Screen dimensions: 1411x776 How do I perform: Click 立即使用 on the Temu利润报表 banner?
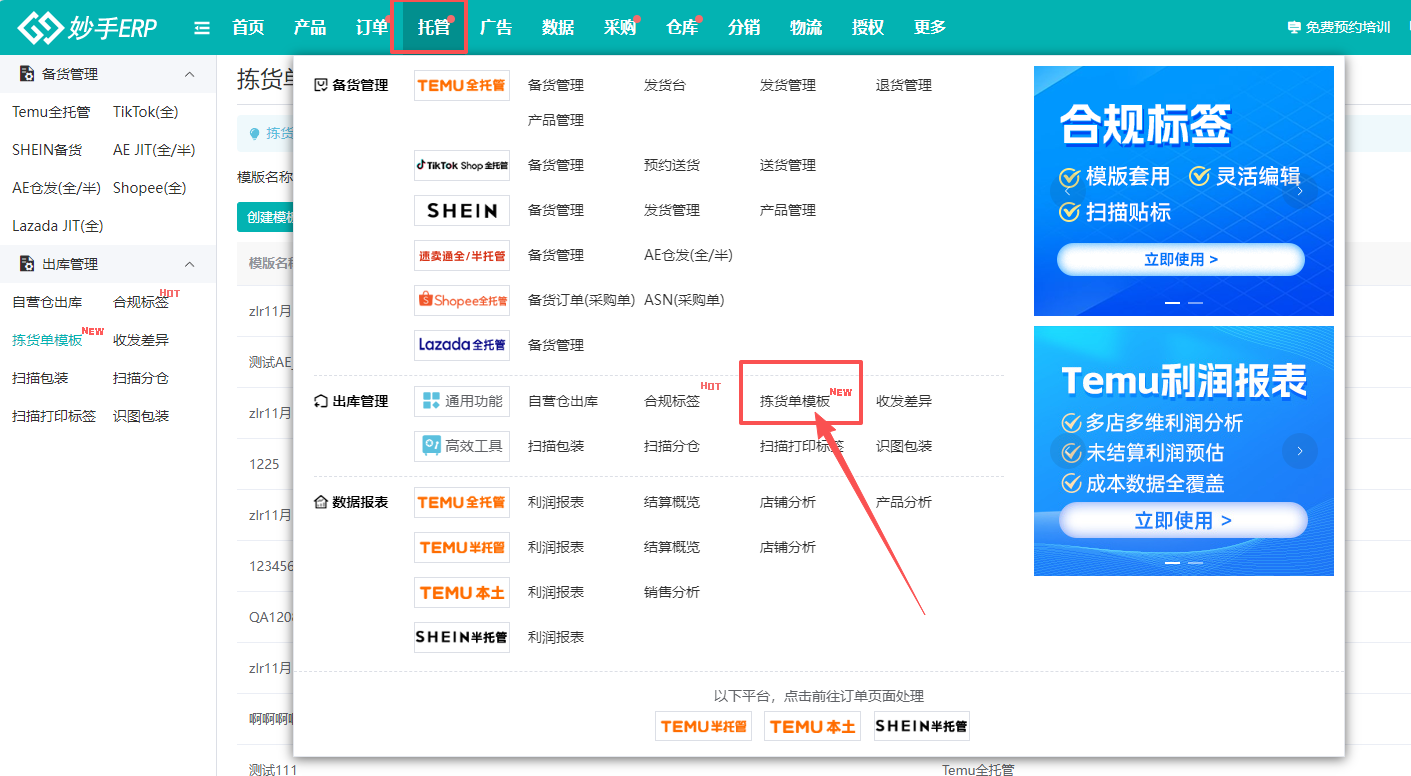click(1183, 520)
